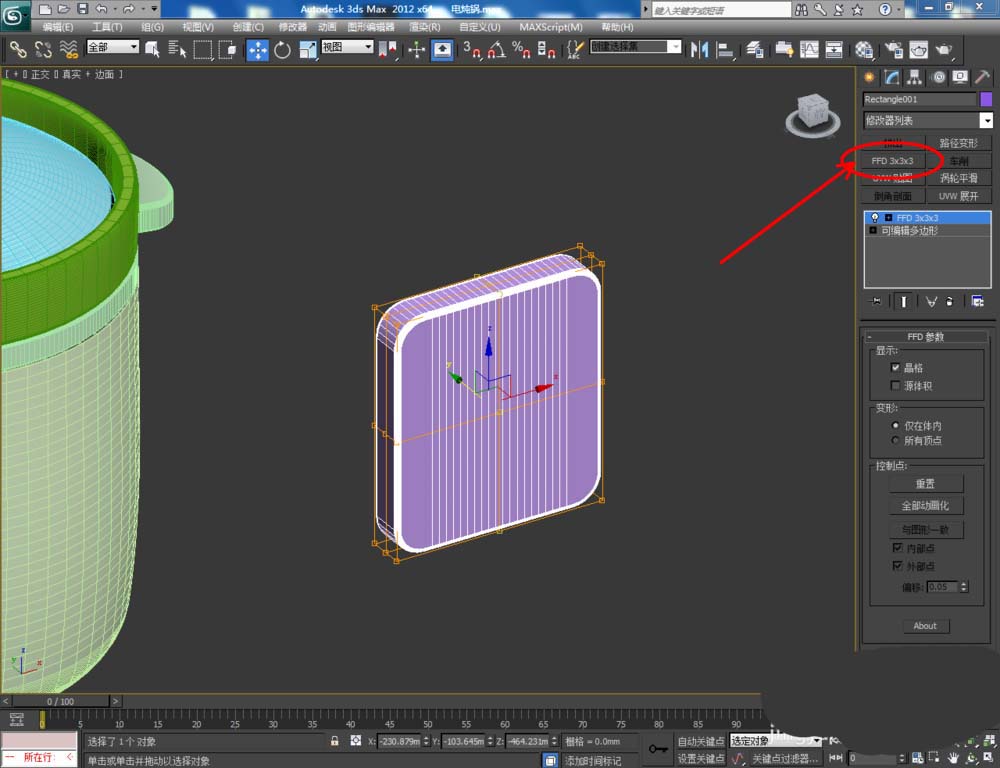Select the 所有顶点 radio button
1000x768 pixels.
click(896, 440)
